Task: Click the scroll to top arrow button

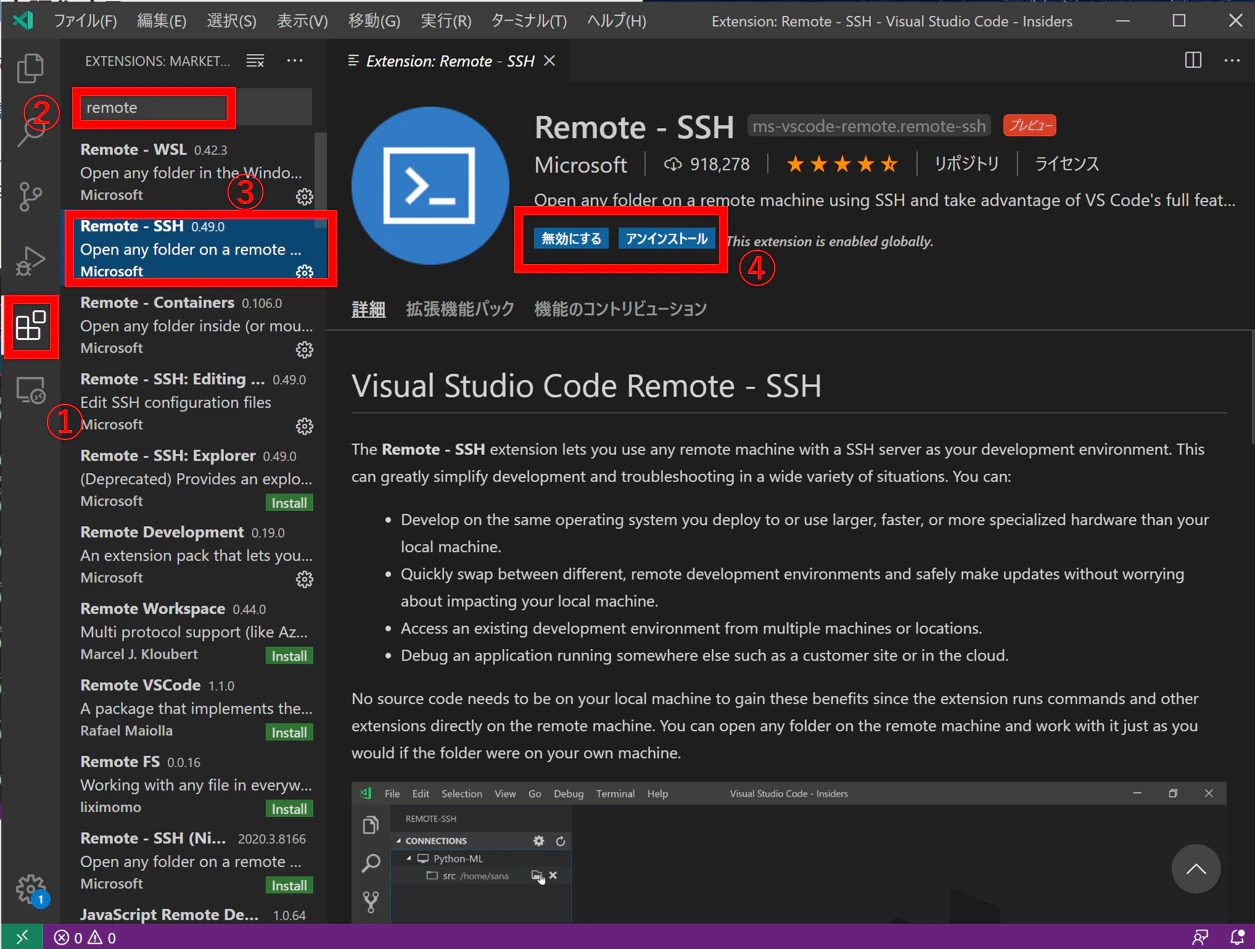Action: [1196, 870]
